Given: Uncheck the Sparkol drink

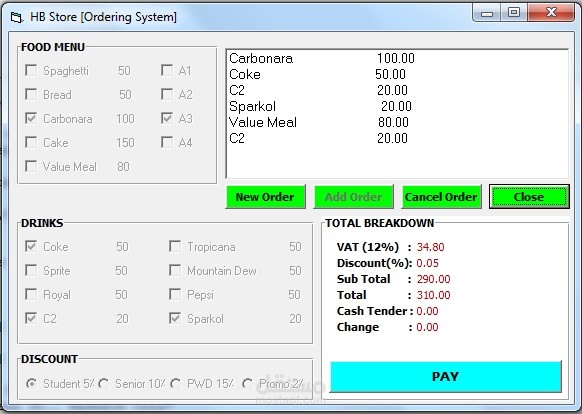Looking at the screenshot, I should (175, 318).
